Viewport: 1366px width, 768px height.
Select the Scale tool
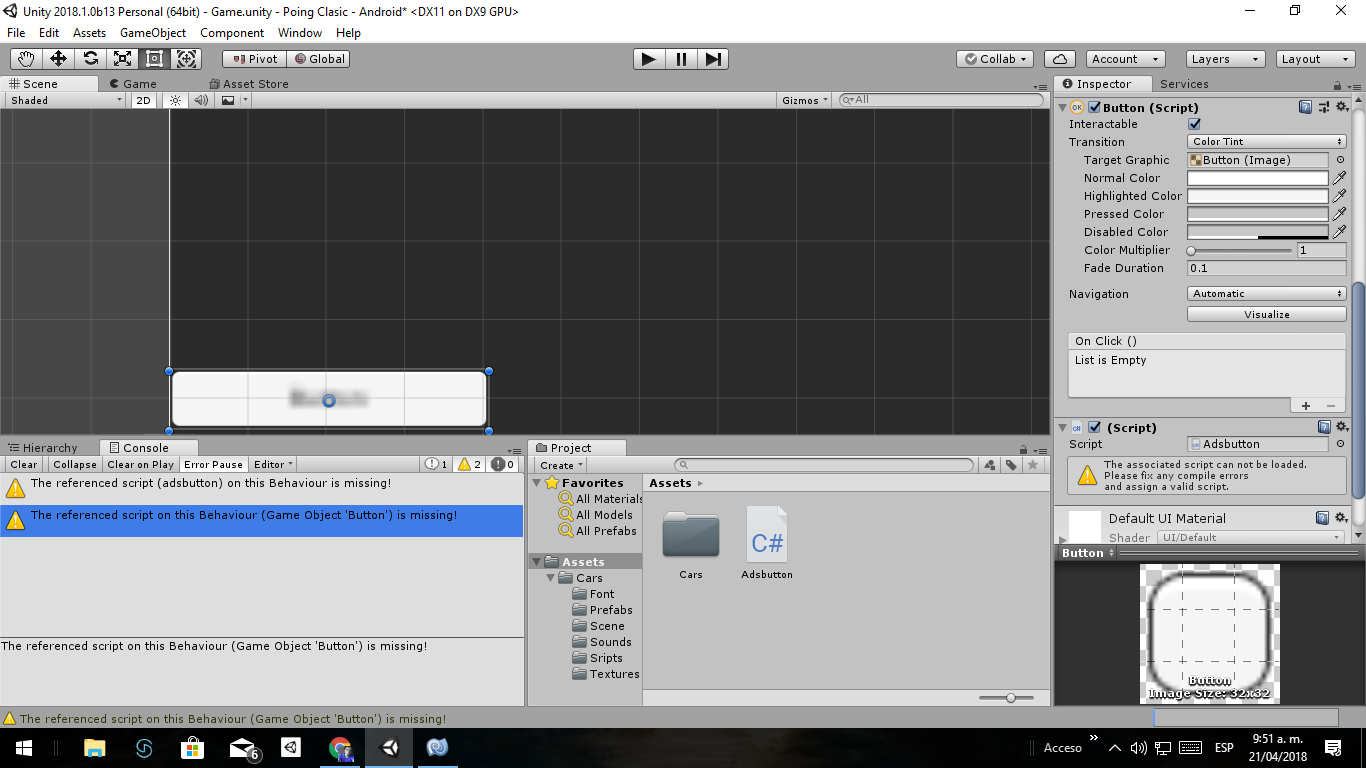pyautogui.click(x=122, y=59)
